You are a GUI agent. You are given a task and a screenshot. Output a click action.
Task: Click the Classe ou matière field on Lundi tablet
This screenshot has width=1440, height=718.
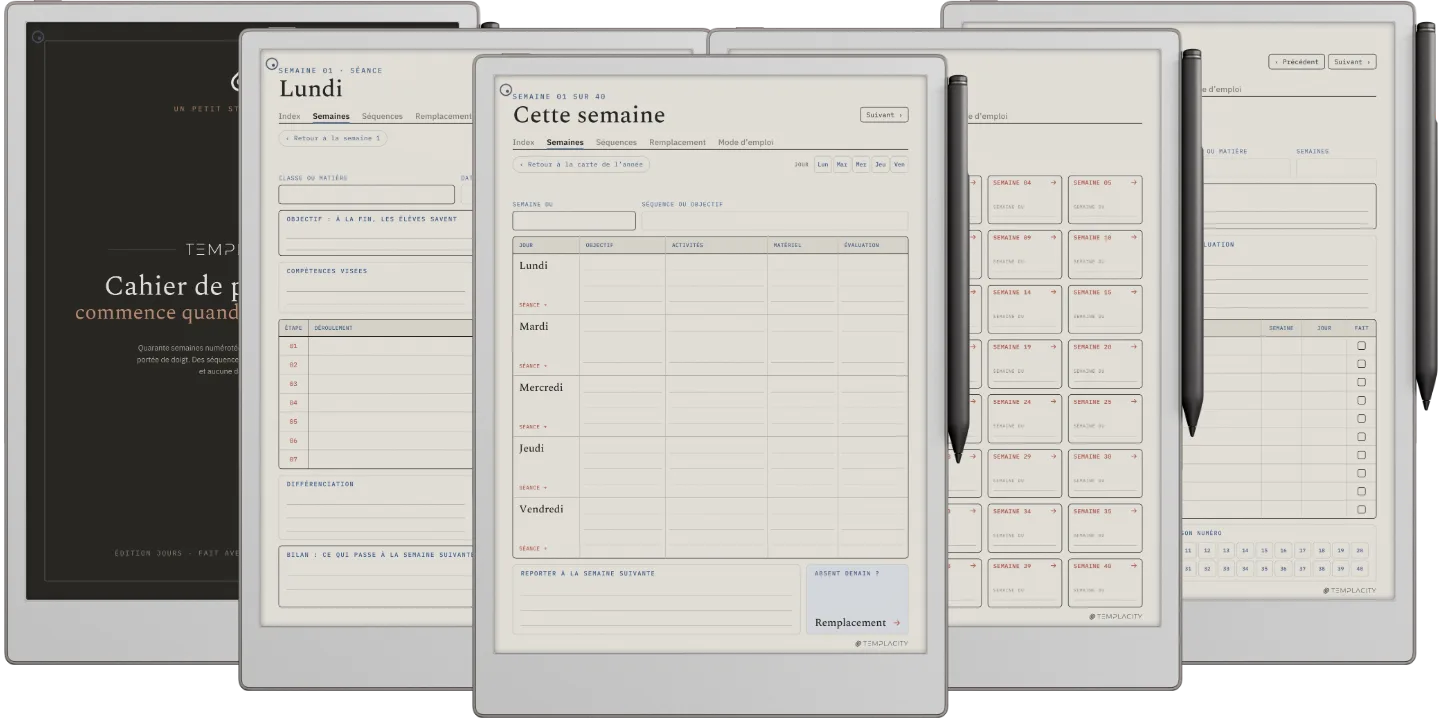366,194
